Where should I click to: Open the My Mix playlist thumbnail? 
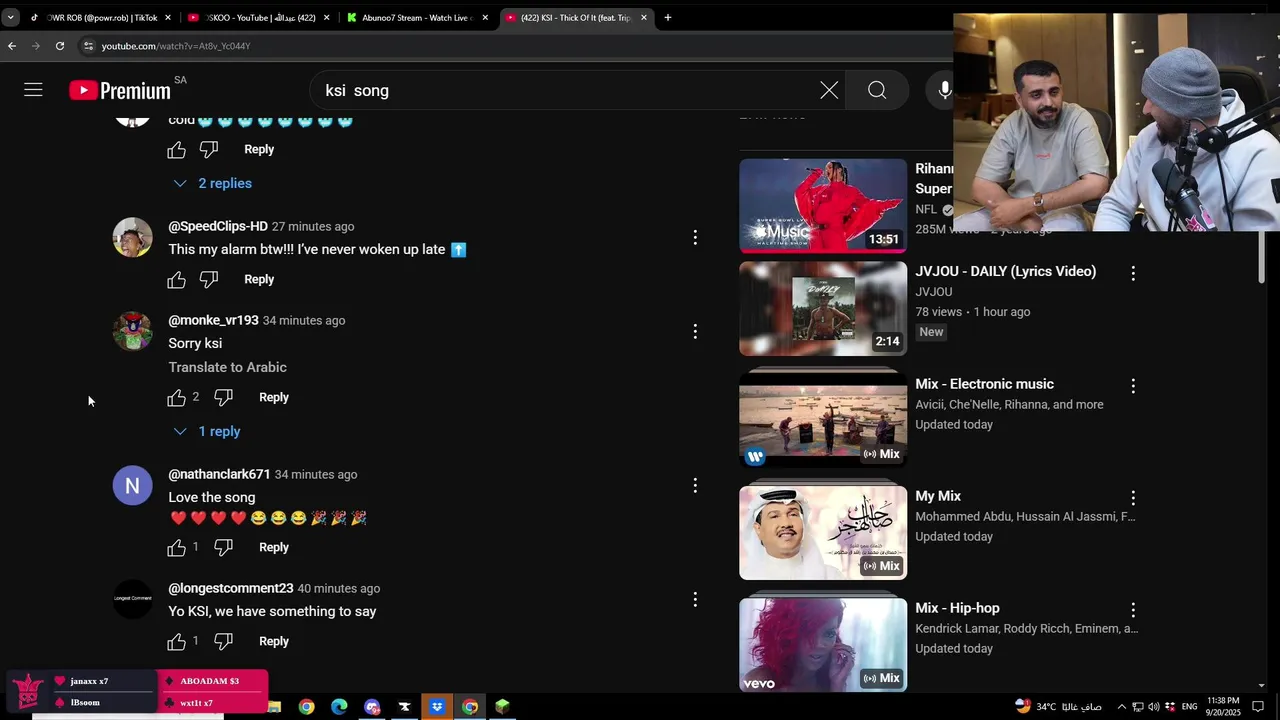coord(823,533)
